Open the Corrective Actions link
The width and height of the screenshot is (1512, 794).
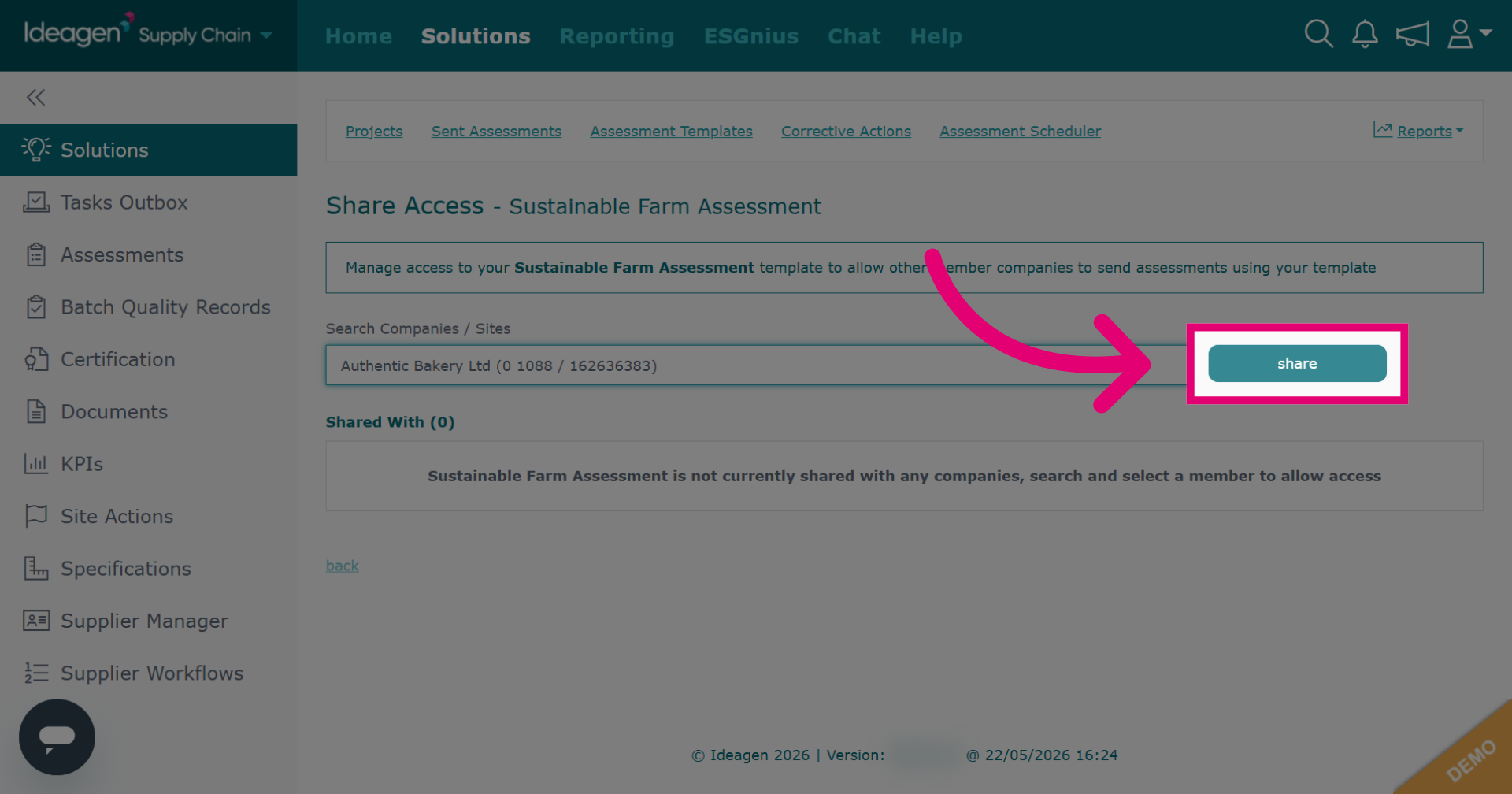846,132
